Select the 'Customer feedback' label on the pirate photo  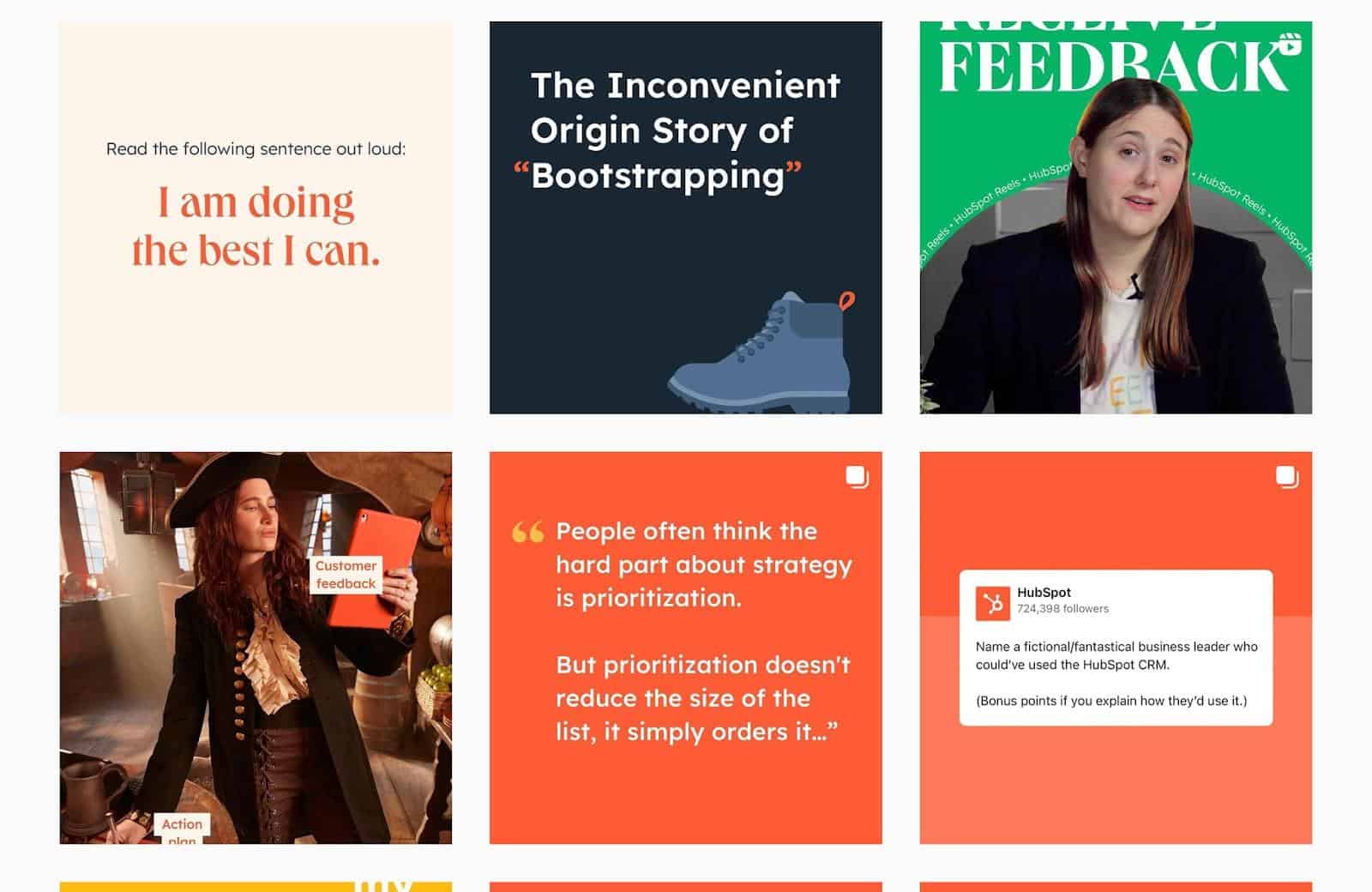pos(346,575)
